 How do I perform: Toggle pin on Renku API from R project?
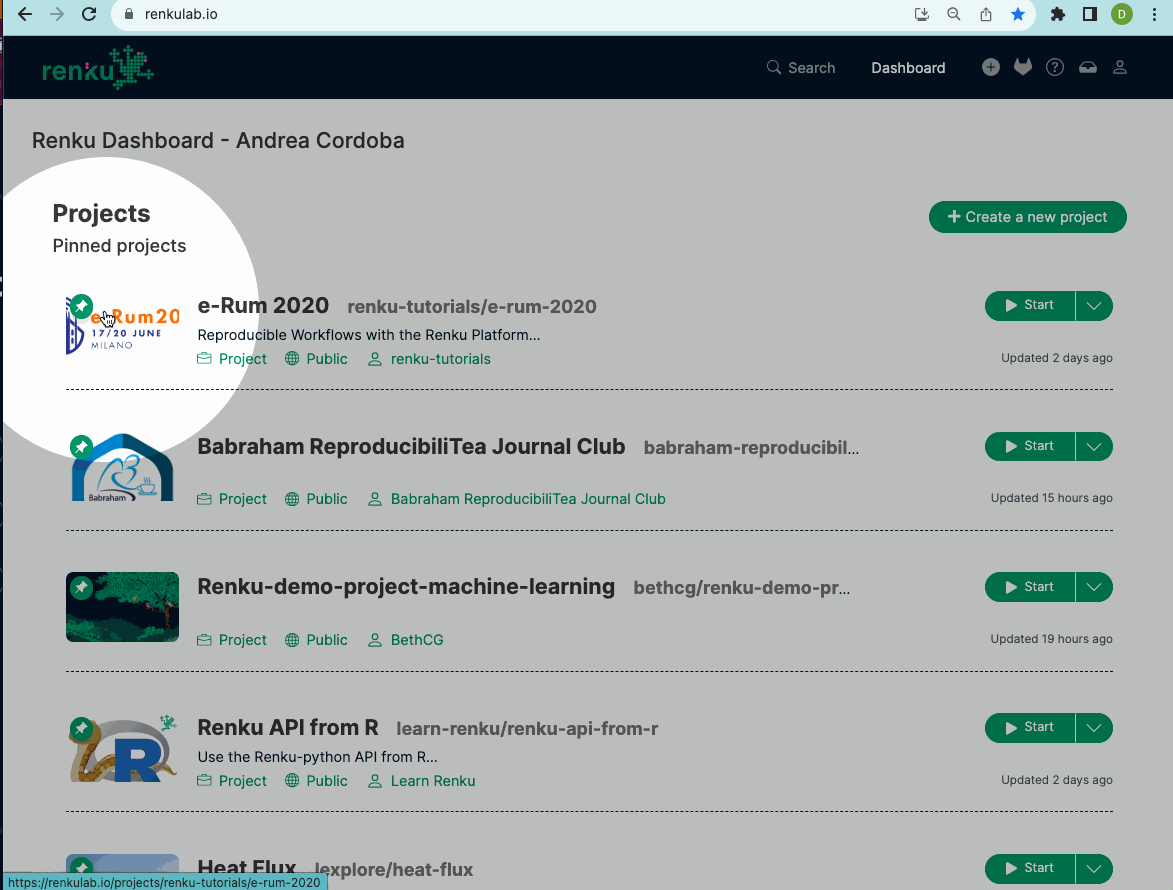81,728
